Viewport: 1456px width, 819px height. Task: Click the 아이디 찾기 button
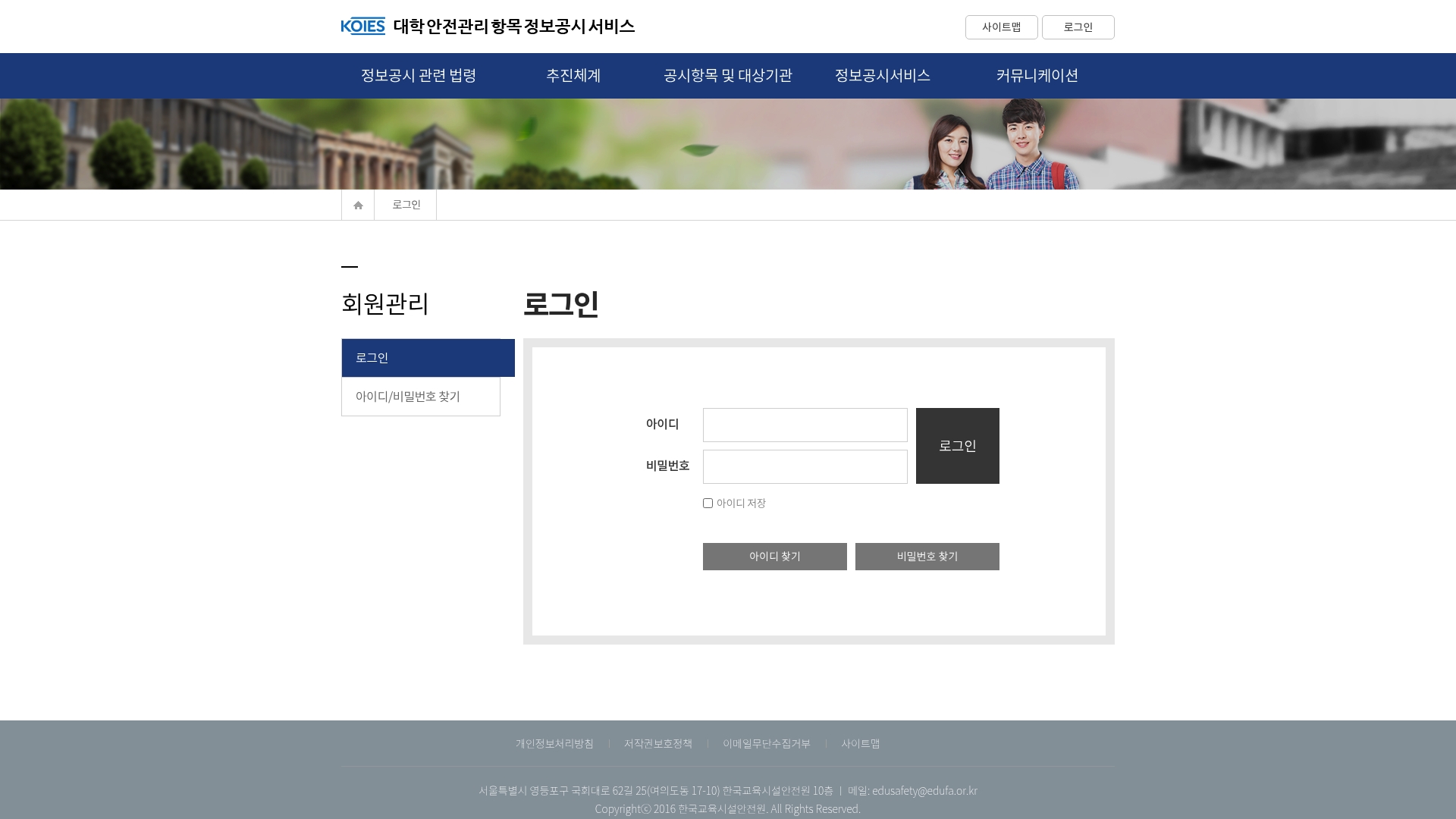774,557
